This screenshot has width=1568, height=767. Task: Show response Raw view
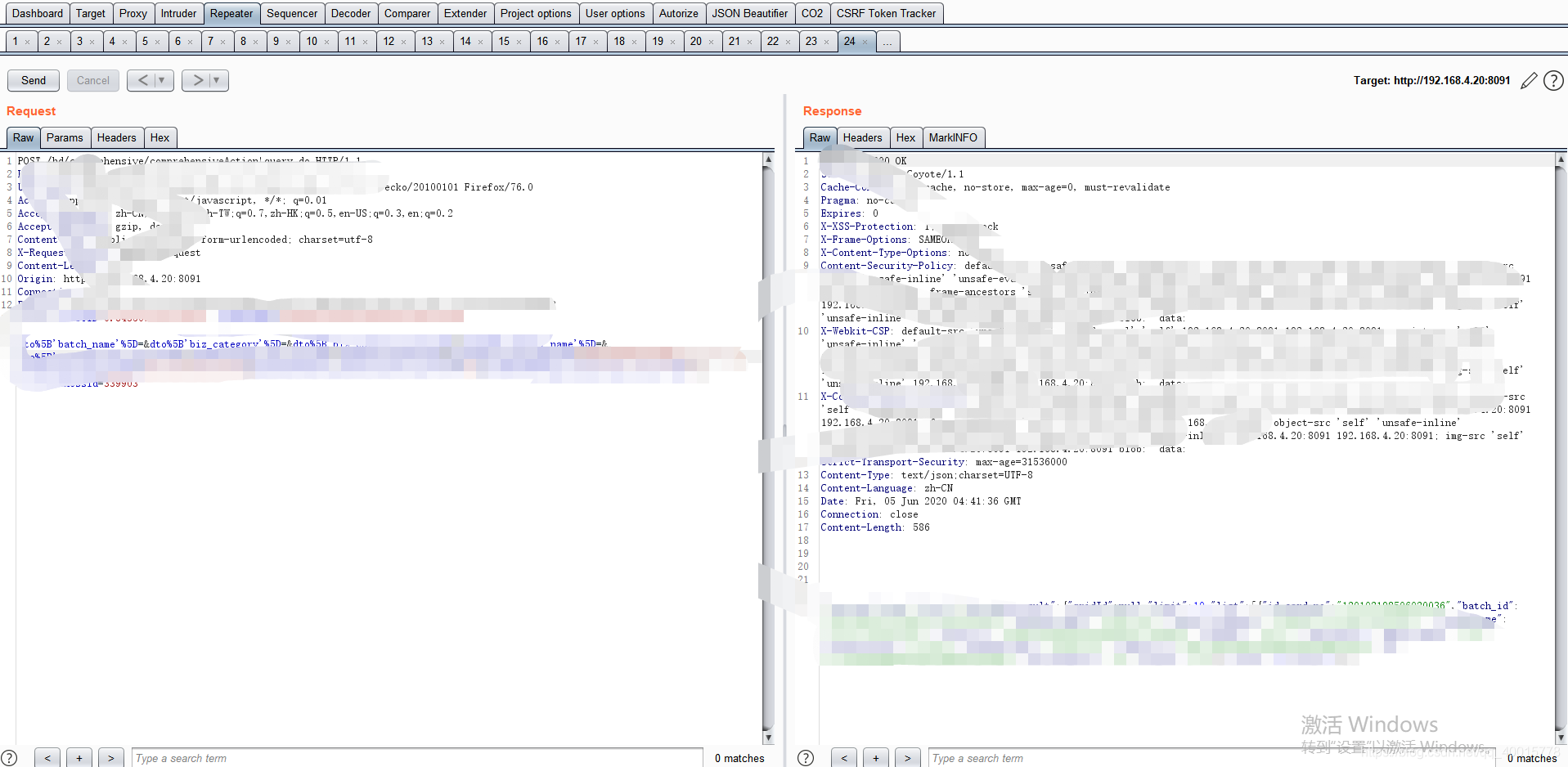[x=820, y=137]
